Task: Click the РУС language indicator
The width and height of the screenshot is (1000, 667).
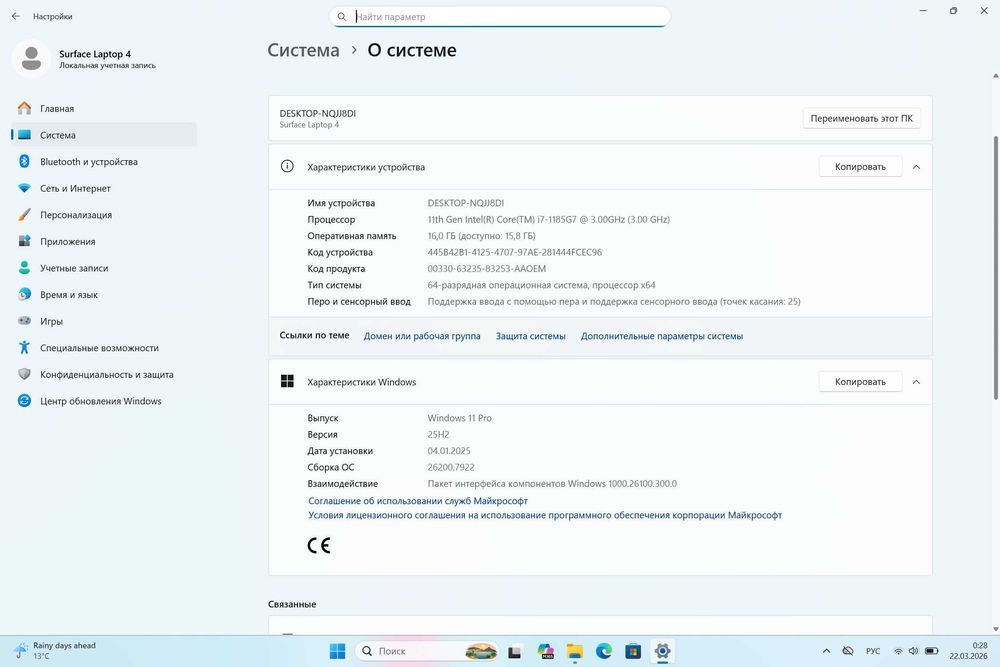Action: click(x=872, y=651)
